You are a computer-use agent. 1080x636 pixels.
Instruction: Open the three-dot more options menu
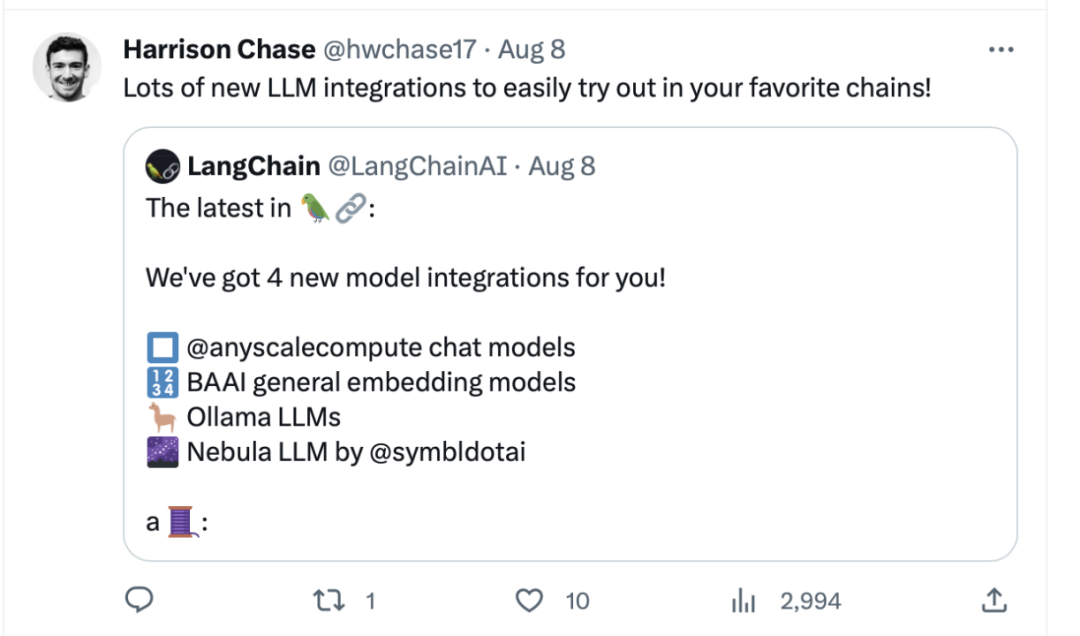[1000, 49]
